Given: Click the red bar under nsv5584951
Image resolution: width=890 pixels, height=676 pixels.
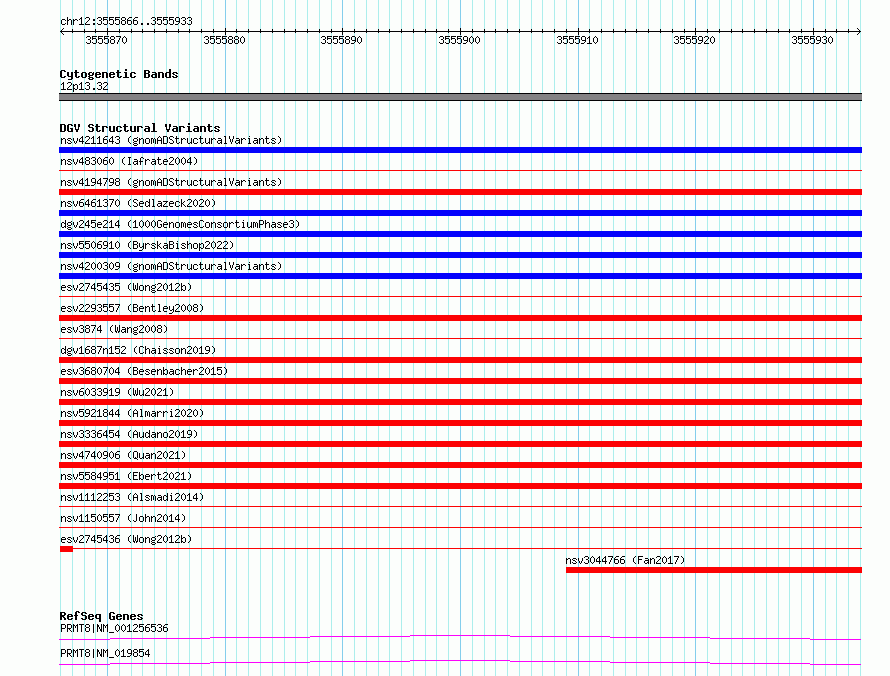Looking at the screenshot, I should 460,486.
